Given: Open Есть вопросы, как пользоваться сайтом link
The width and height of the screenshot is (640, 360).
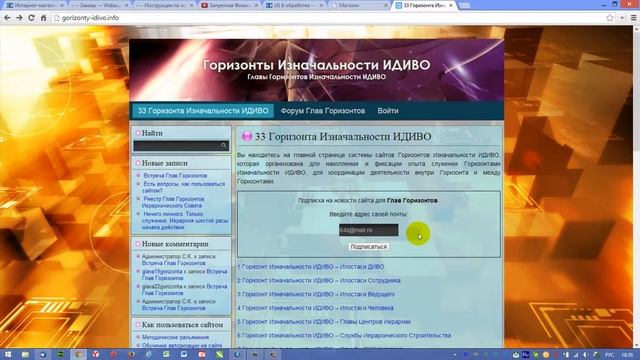Looking at the screenshot, I should click(183, 187).
